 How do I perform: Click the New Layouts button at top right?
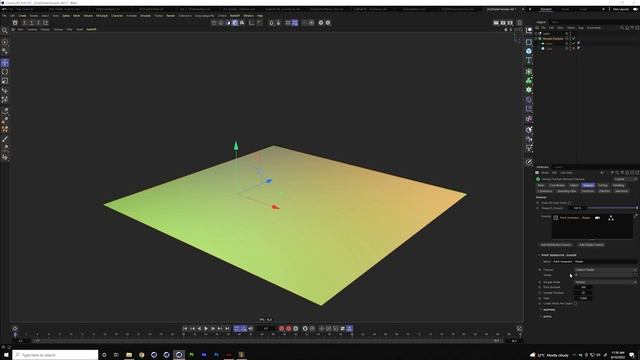[621, 9]
